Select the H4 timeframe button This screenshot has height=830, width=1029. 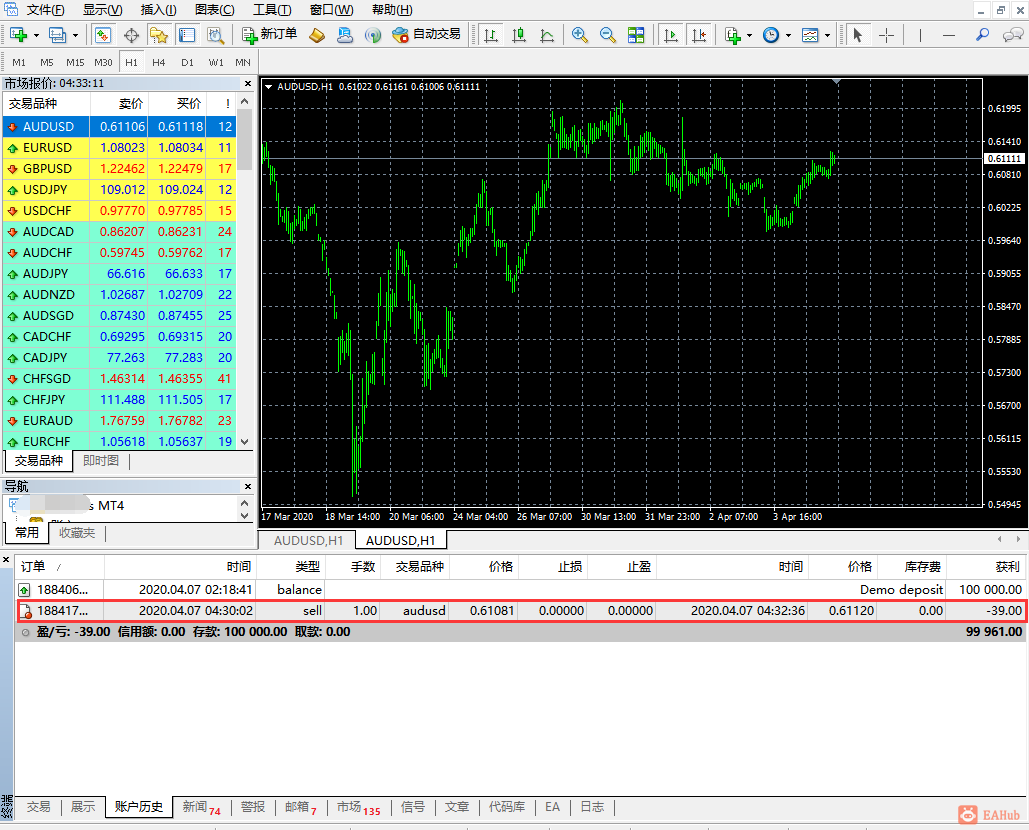(x=159, y=62)
